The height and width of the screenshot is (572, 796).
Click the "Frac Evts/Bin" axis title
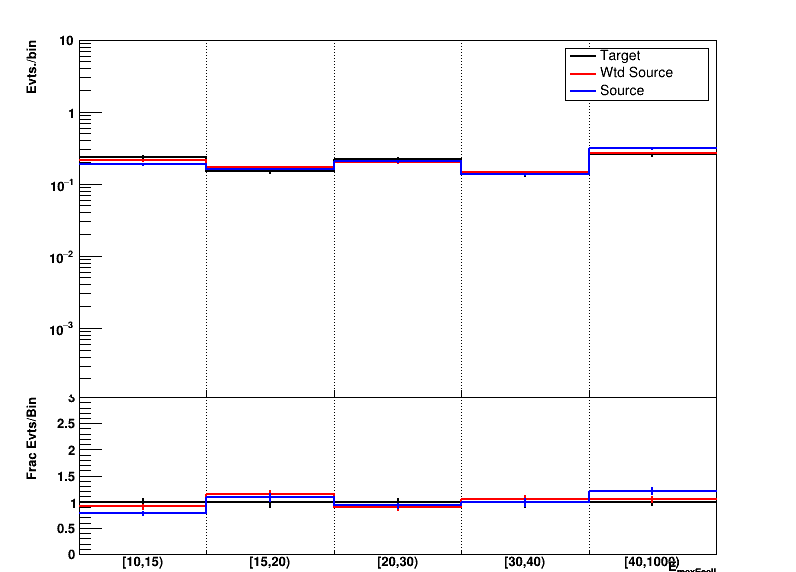click(x=32, y=438)
